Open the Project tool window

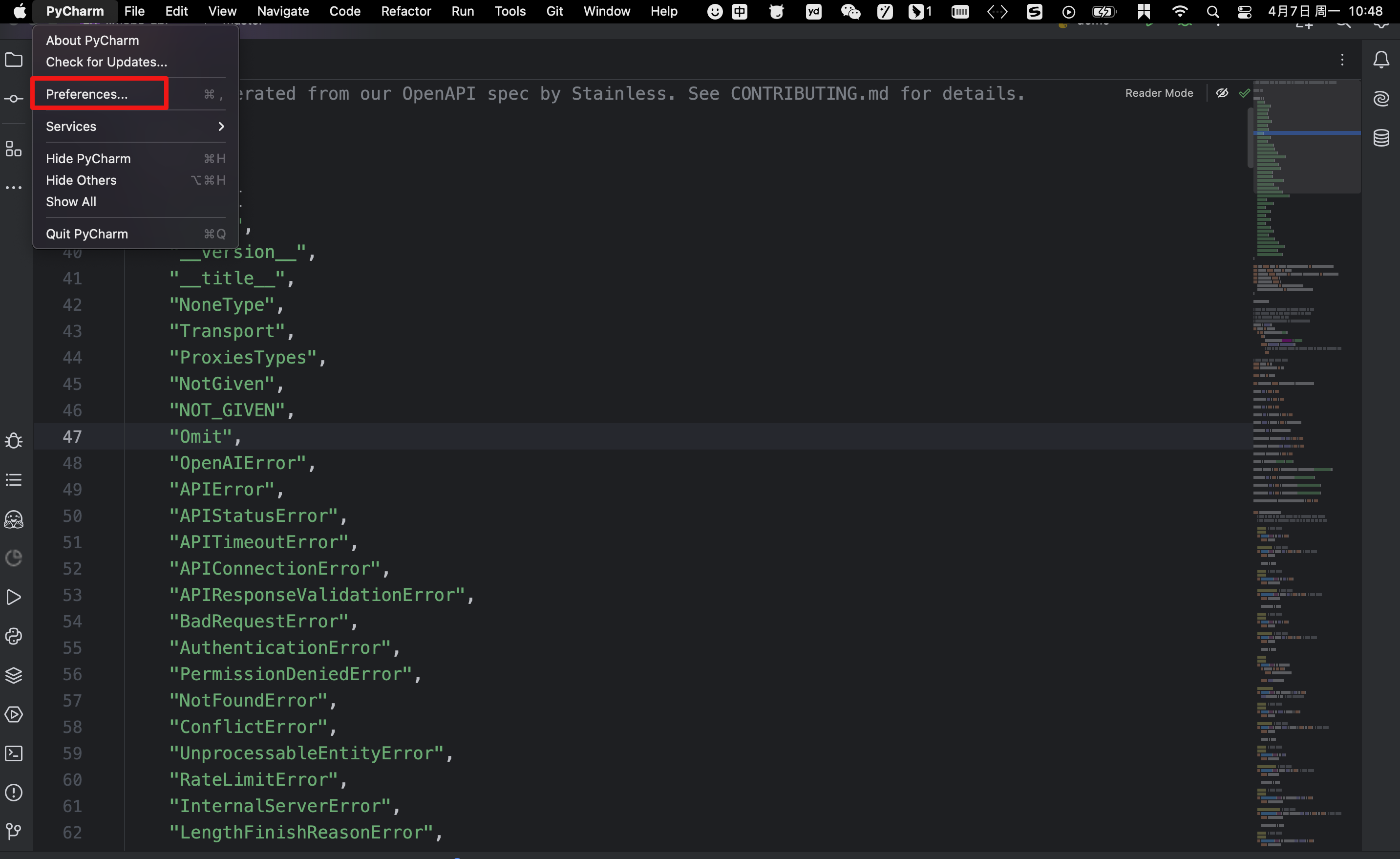[14, 60]
